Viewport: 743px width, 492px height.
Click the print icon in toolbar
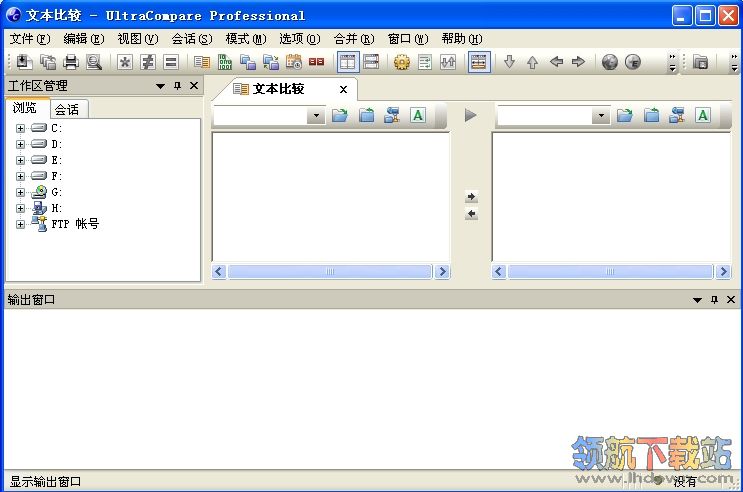point(71,62)
